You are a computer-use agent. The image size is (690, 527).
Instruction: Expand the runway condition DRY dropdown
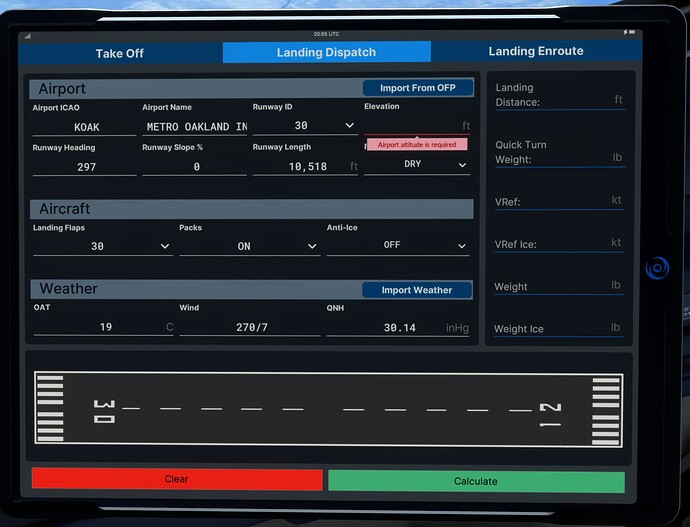point(417,165)
